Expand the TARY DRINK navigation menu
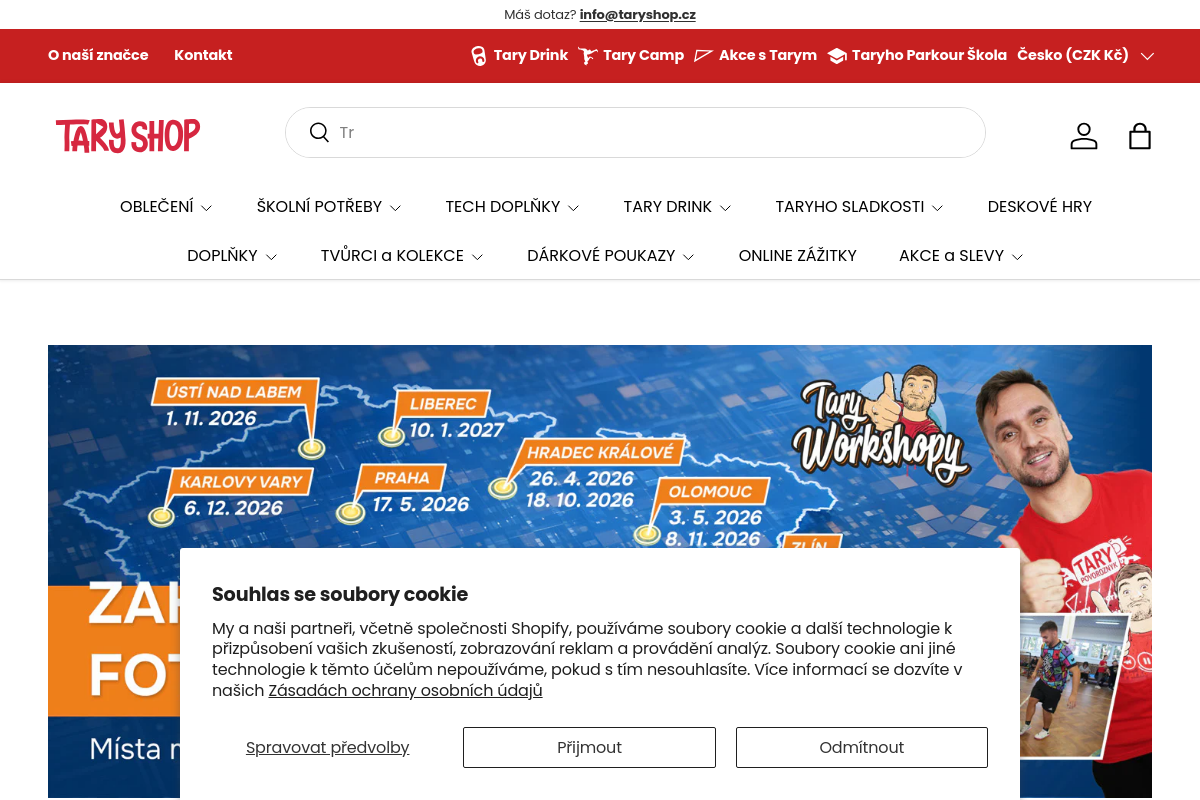Viewport: 1200px width, 800px height. (x=677, y=207)
